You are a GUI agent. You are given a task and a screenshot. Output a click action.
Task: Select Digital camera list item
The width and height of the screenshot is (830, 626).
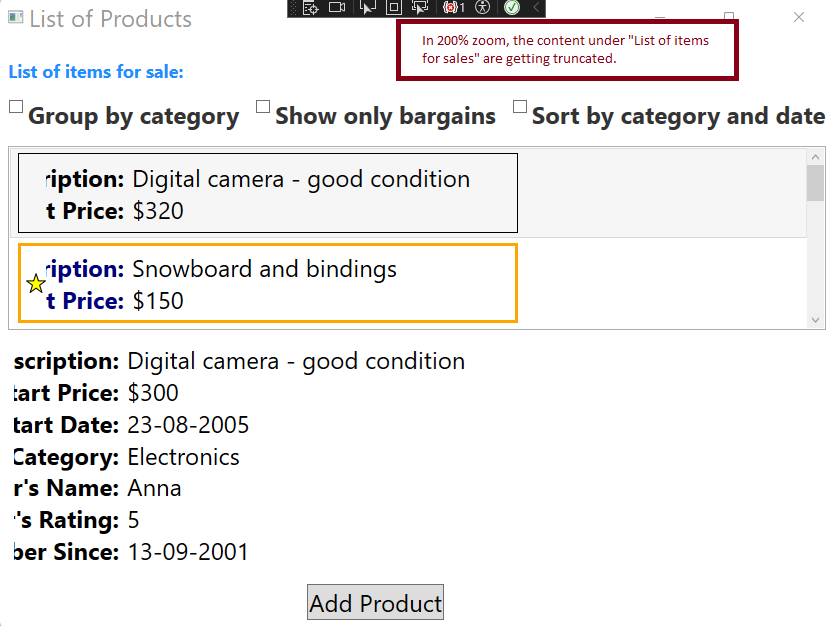(x=408, y=193)
